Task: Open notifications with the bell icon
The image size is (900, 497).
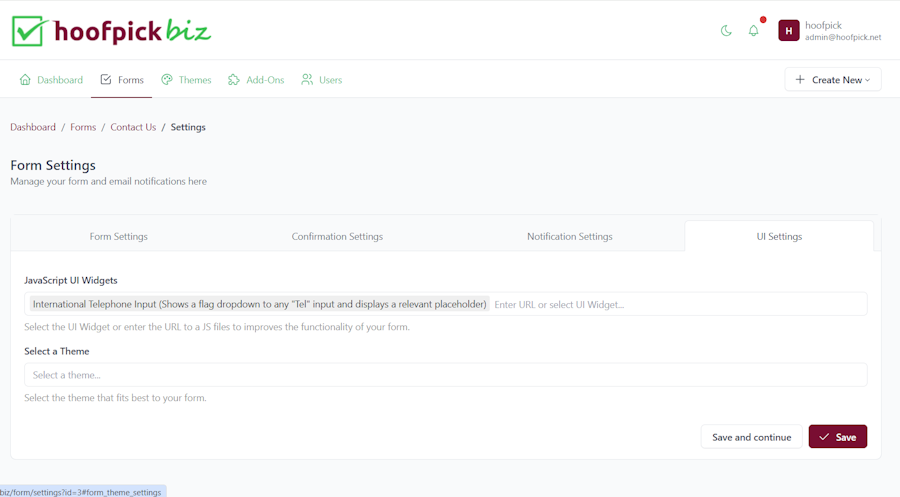Action: point(754,31)
